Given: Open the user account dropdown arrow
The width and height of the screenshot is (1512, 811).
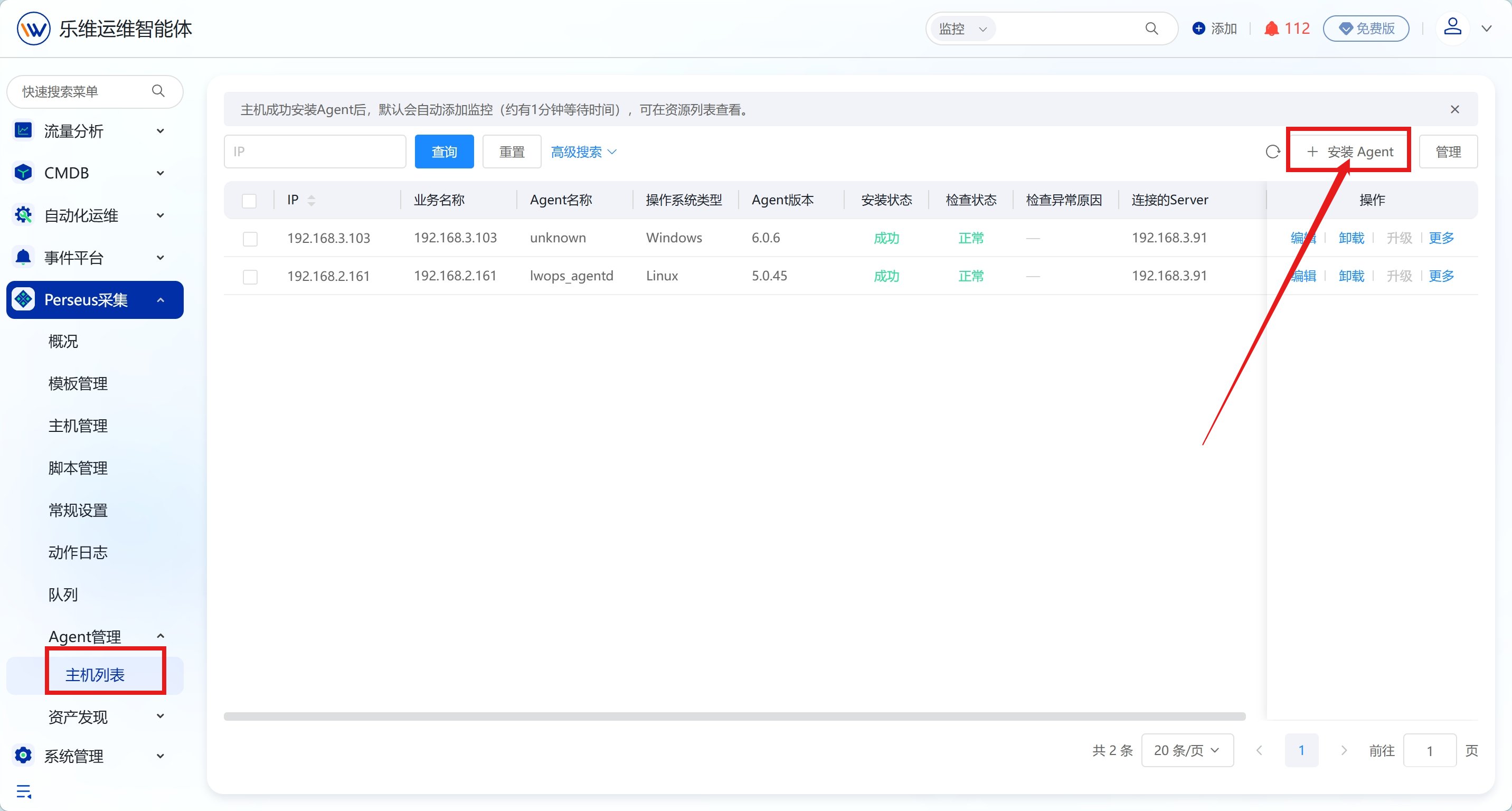Looking at the screenshot, I should (1486, 28).
